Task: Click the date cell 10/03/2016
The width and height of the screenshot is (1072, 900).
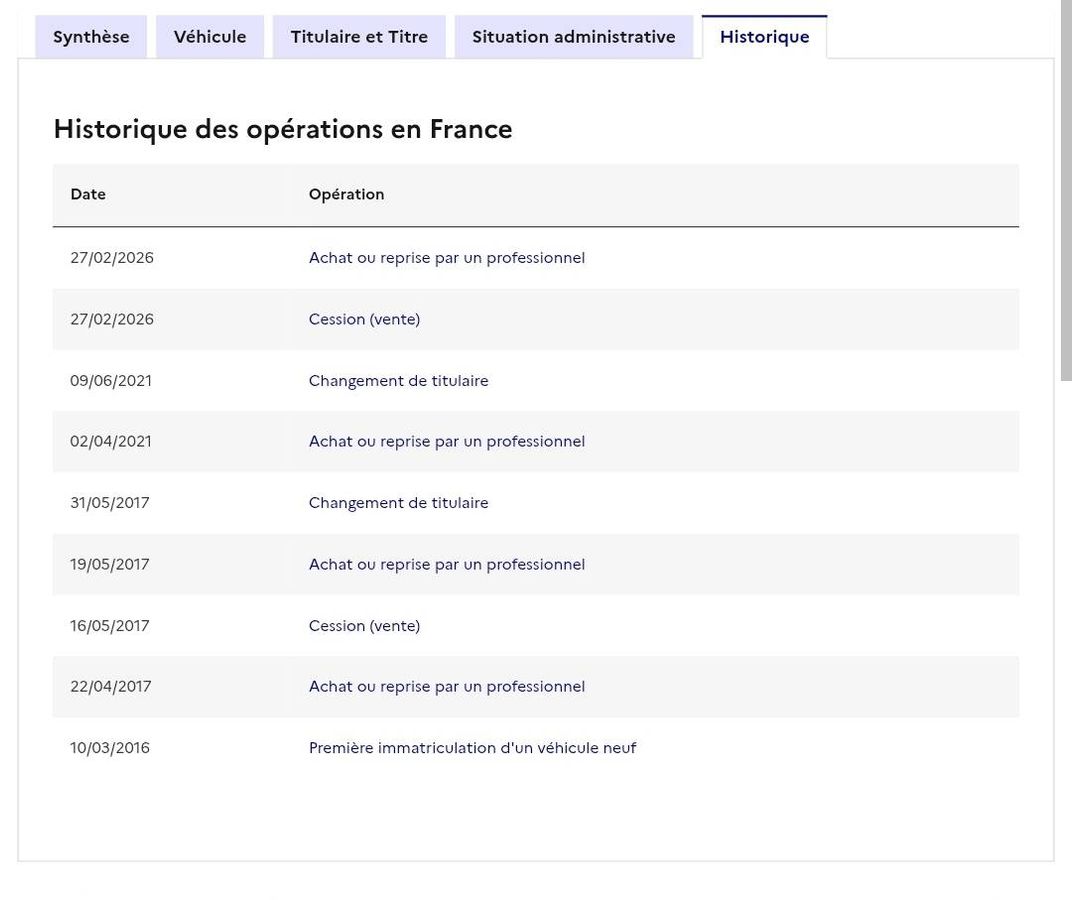Action: (x=110, y=748)
